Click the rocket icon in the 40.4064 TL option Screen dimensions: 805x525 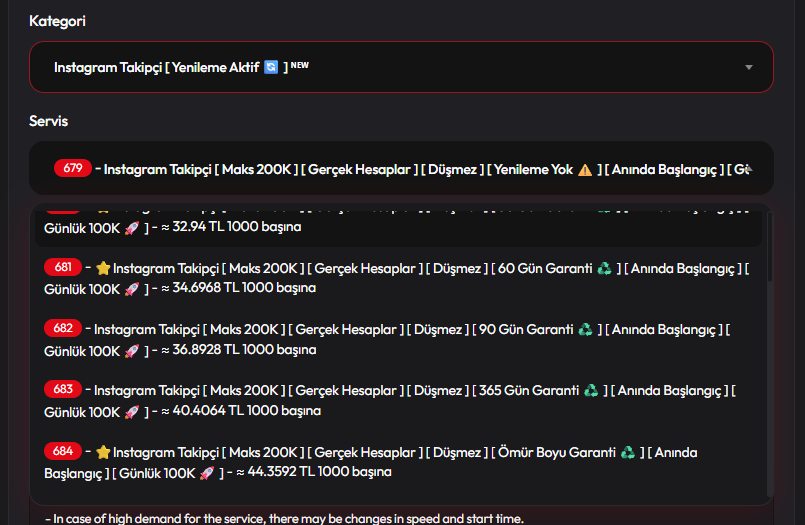coord(131,411)
